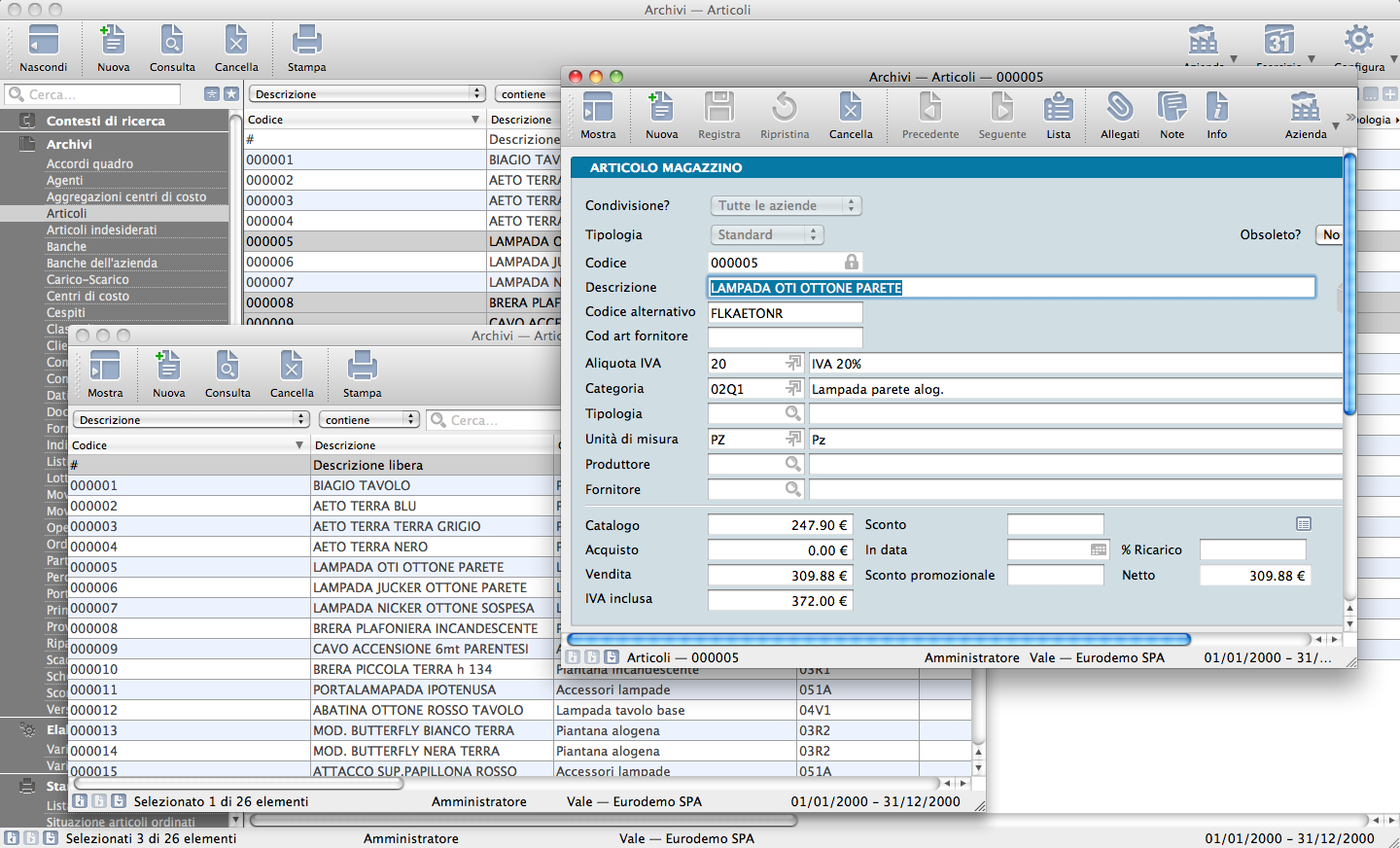Select Accordi quadro in sidebar list
This screenshot has height=848, width=1400.
89,164
